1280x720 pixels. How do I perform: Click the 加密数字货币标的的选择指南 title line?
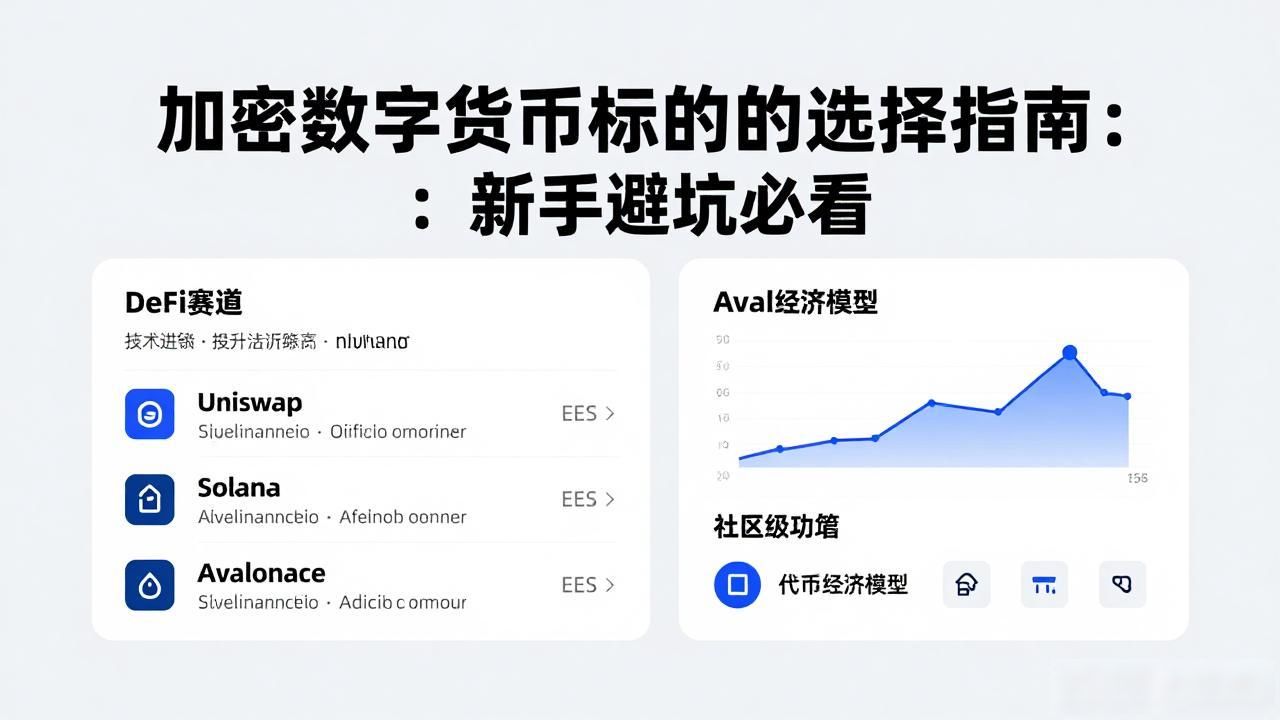tap(640, 122)
